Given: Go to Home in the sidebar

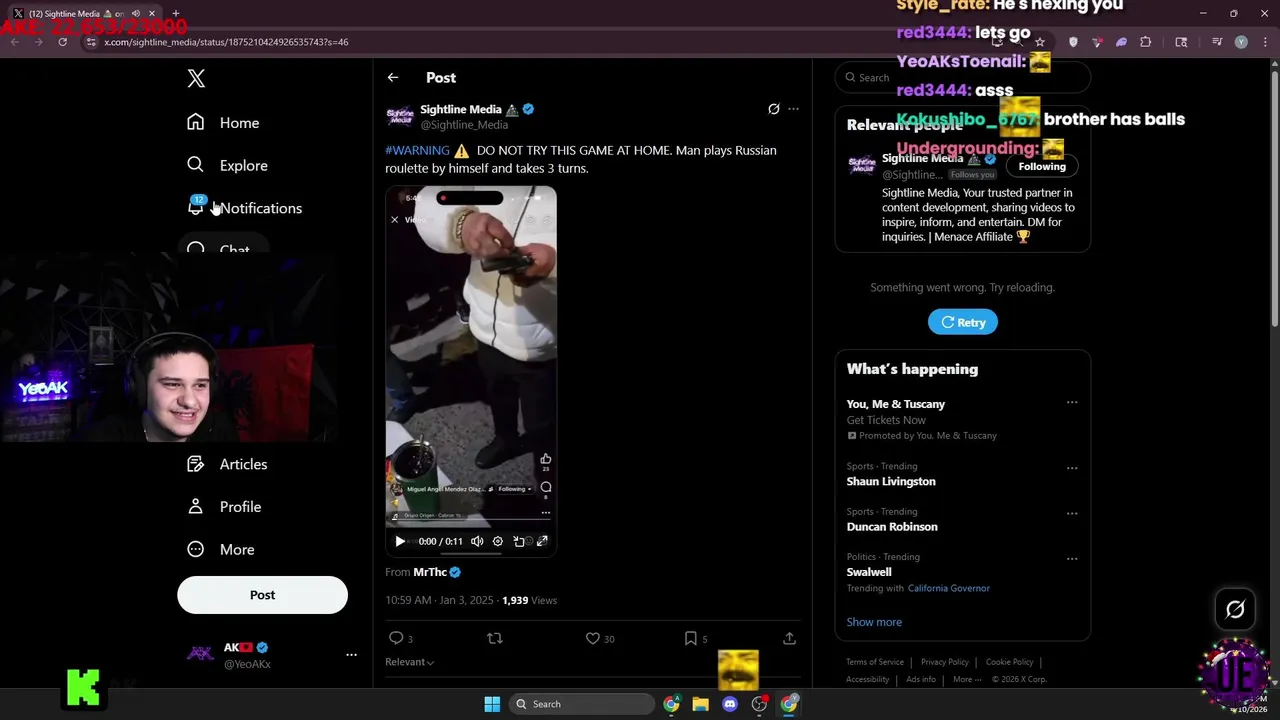Looking at the screenshot, I should point(223,122).
